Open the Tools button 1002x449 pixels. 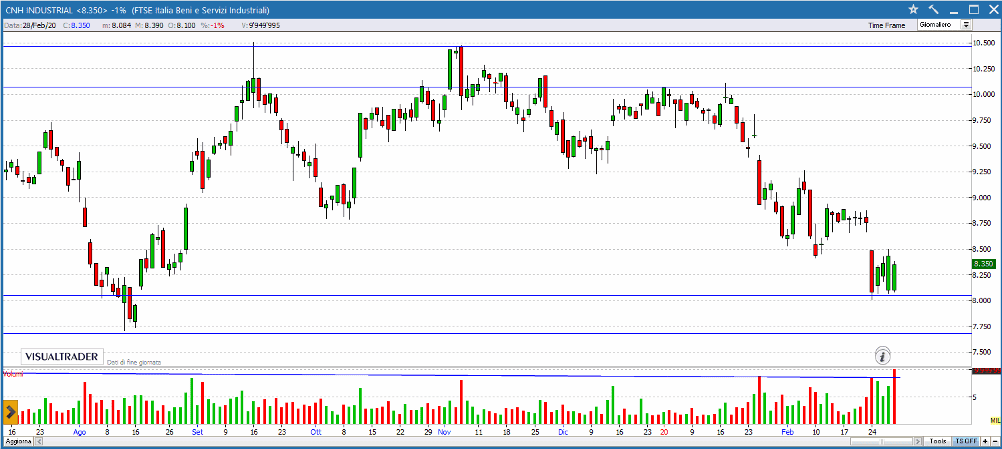pyautogui.click(x=937, y=441)
